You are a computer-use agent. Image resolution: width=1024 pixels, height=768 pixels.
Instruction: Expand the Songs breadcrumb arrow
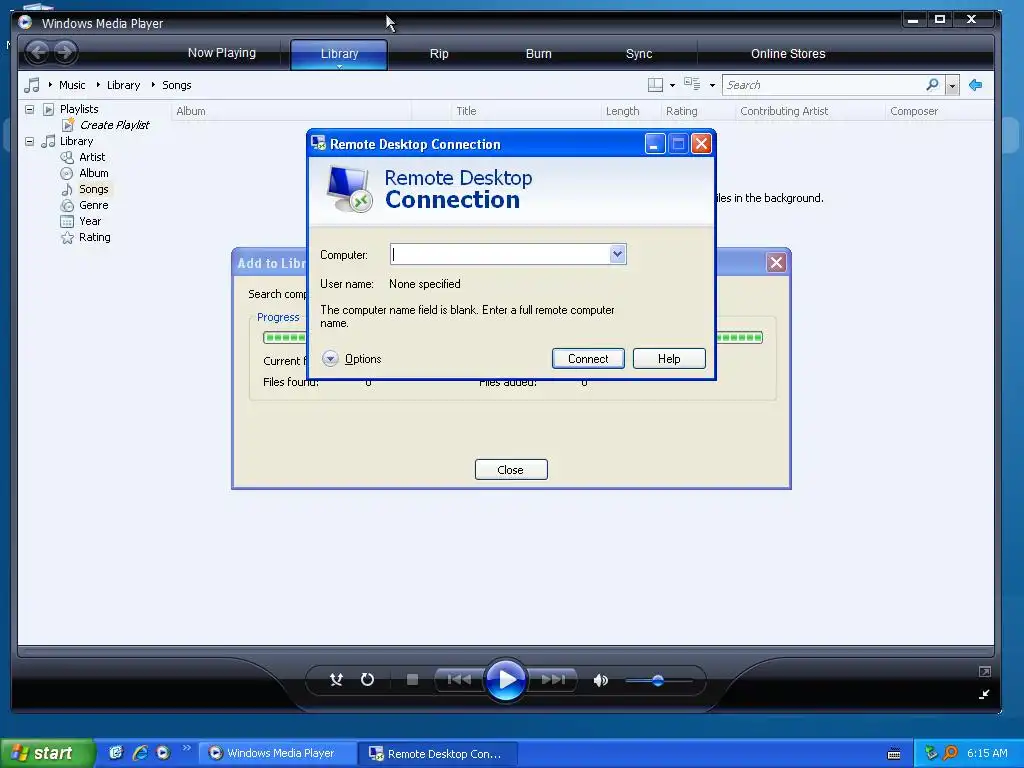click(153, 85)
